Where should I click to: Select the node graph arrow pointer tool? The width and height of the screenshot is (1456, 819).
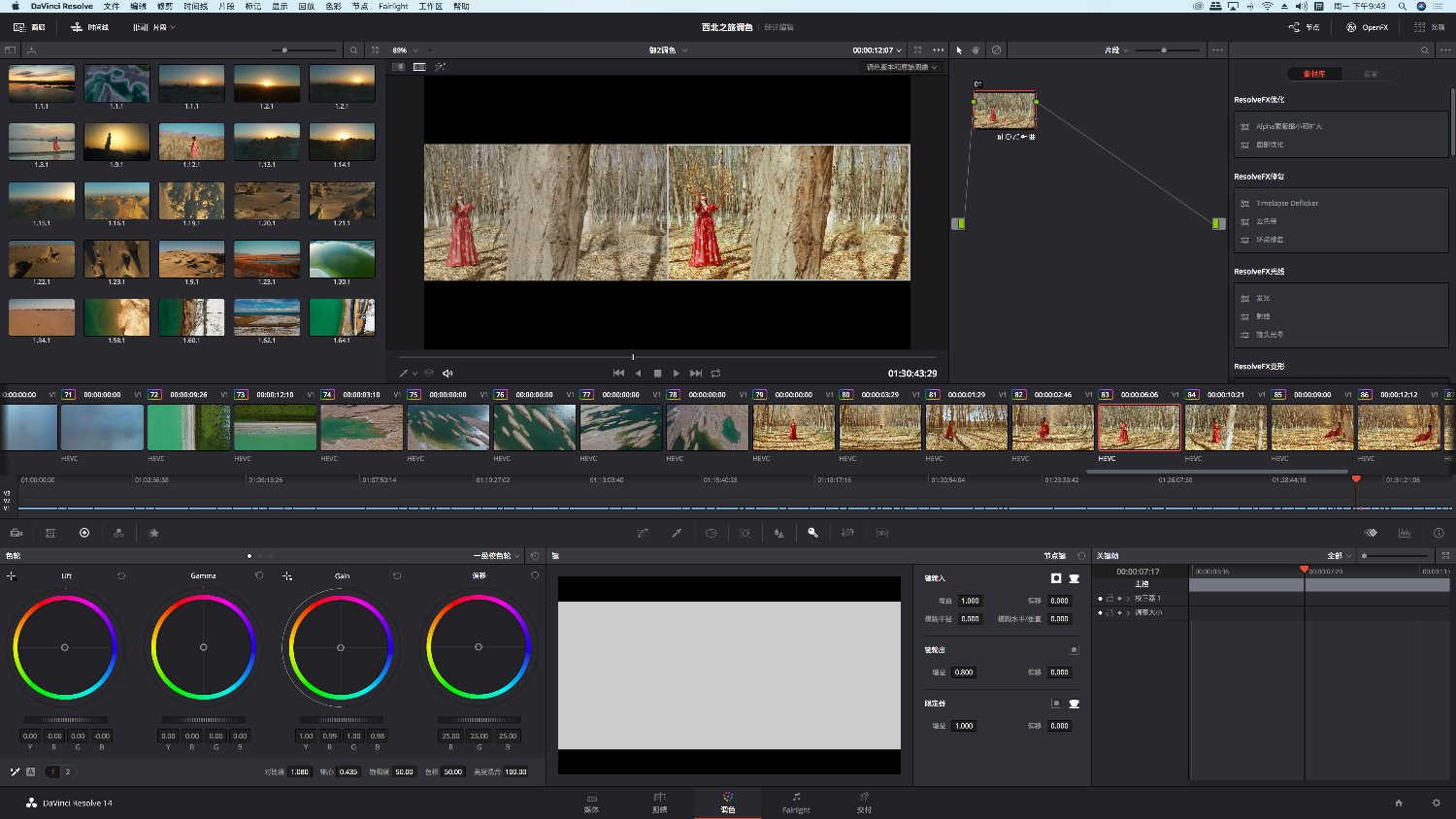(x=959, y=49)
